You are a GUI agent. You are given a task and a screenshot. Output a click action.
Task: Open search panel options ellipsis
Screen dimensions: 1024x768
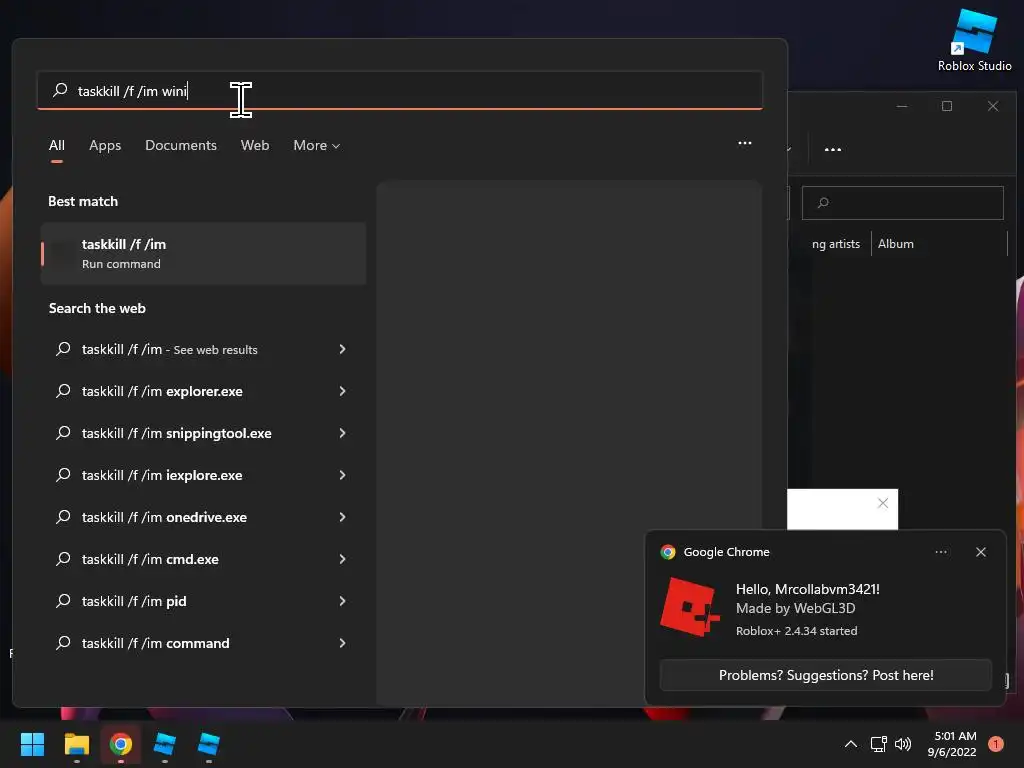pyautogui.click(x=744, y=143)
